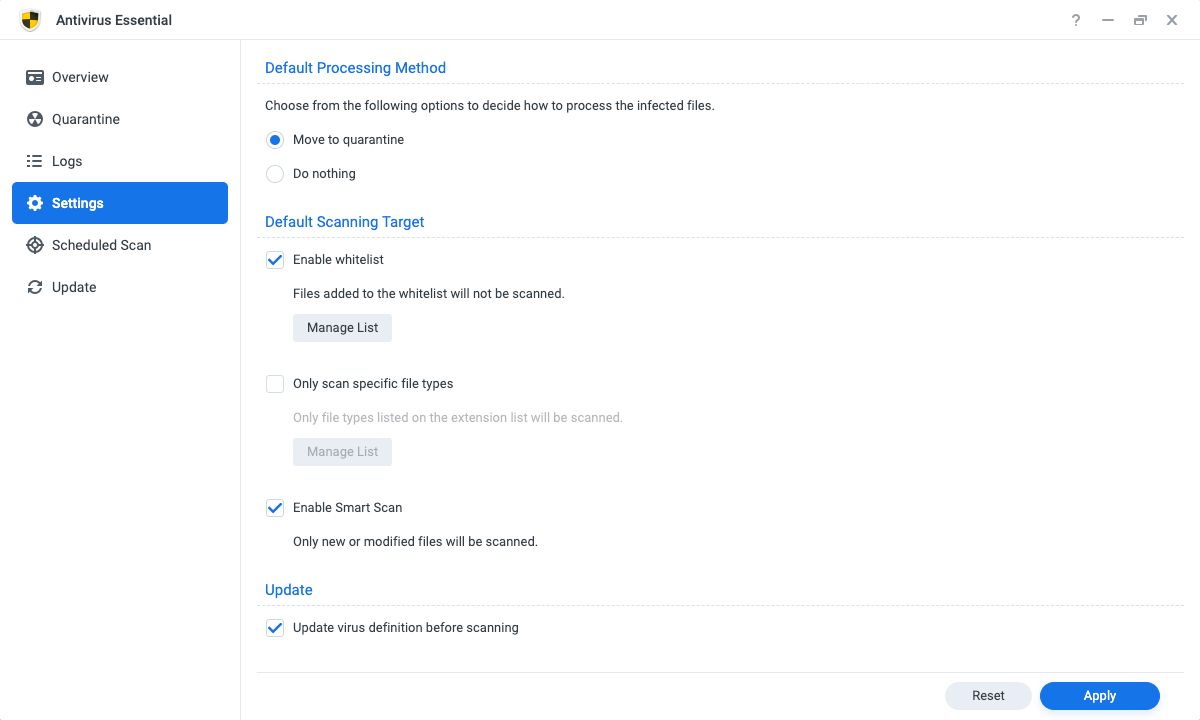Click the Antivirus Essential shield logo
Viewport: 1200px width, 720px height.
tap(31, 20)
